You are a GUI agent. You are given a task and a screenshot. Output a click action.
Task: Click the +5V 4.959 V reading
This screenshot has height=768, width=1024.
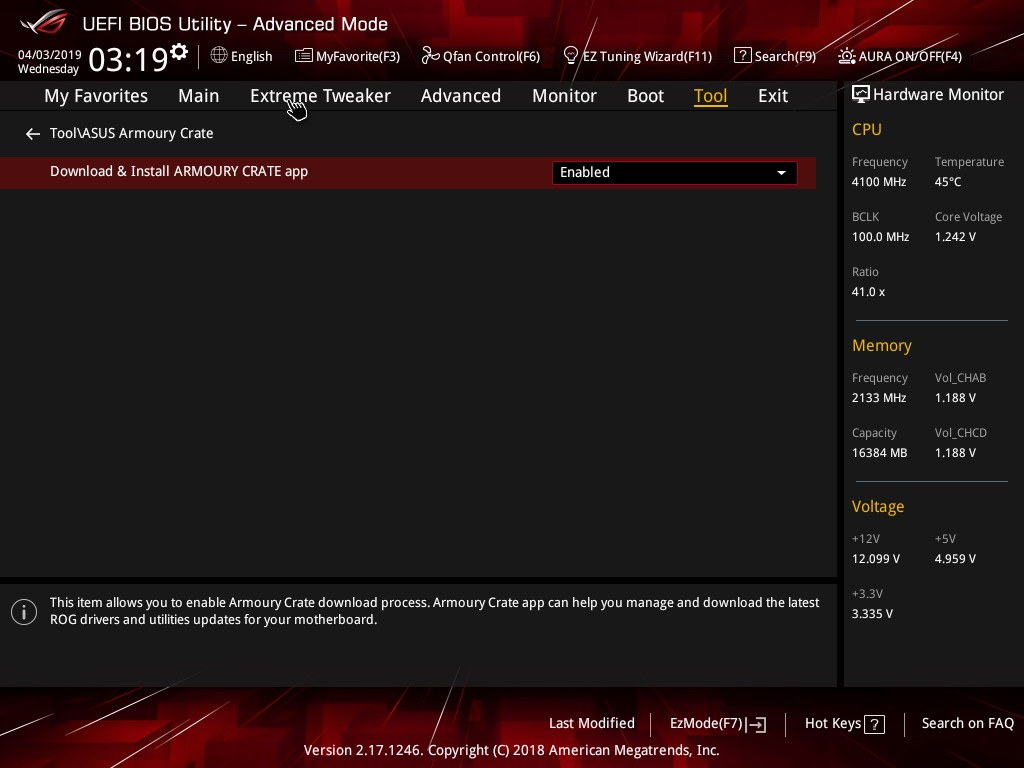(x=955, y=559)
